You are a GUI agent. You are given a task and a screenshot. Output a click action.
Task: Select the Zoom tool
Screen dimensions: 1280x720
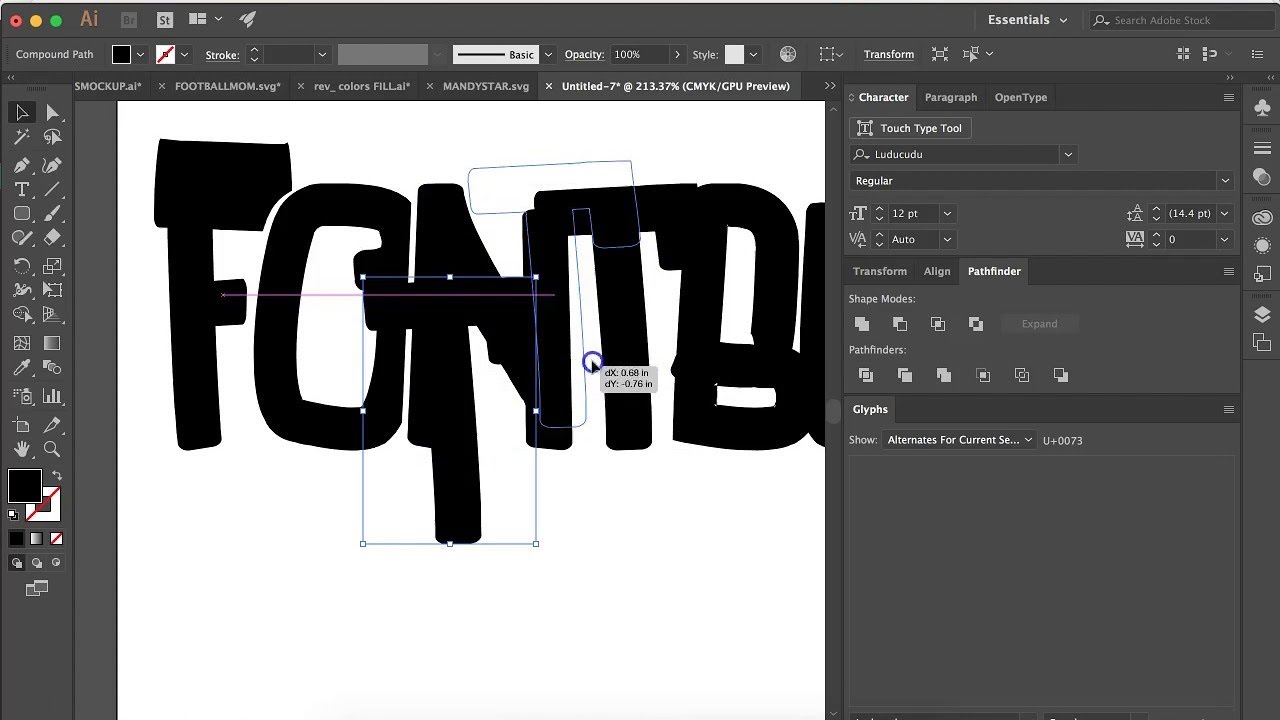[x=52, y=449]
